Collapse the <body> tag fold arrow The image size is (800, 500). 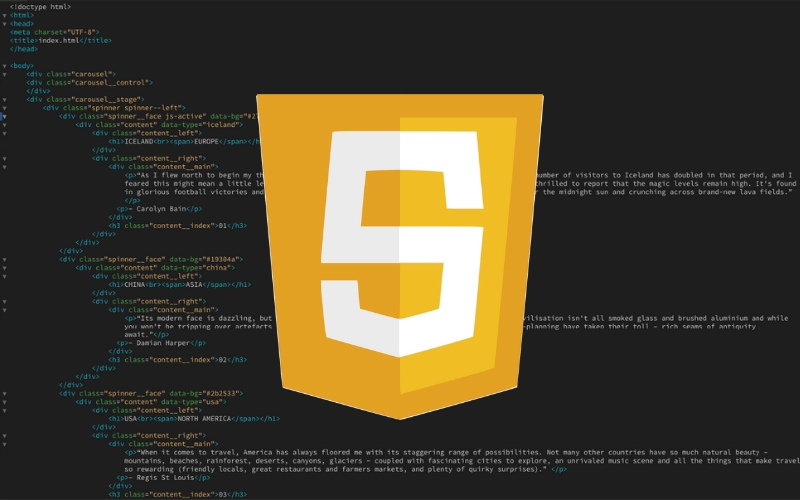[5, 66]
